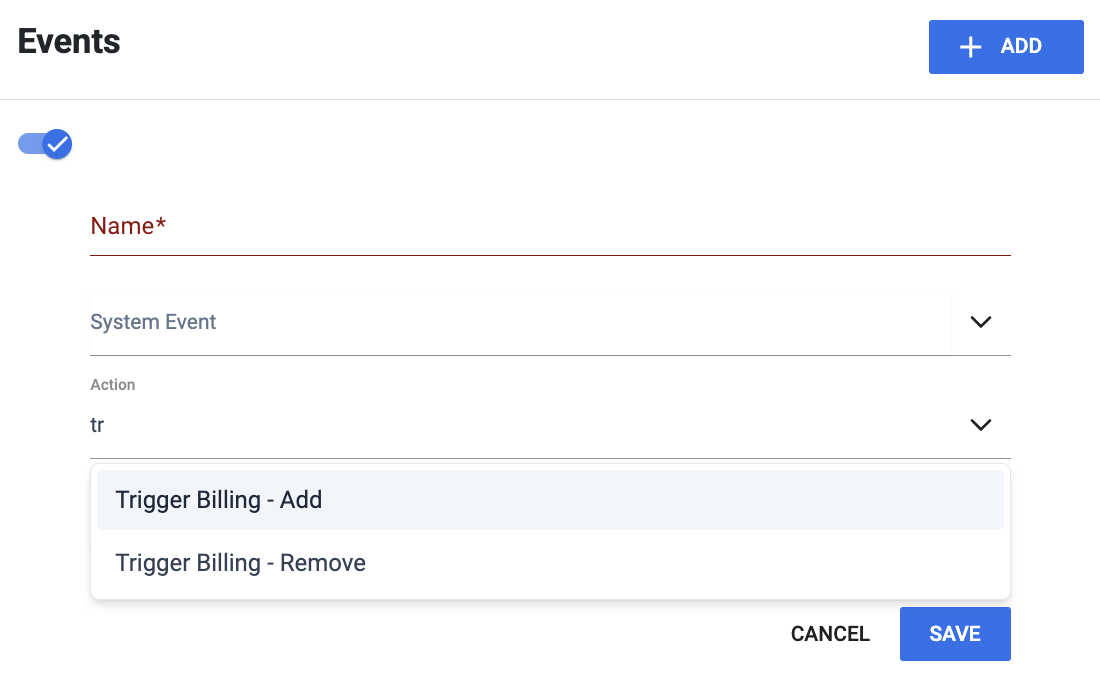Click the System Event placeholder text
The image size is (1100, 680).
[x=153, y=321]
